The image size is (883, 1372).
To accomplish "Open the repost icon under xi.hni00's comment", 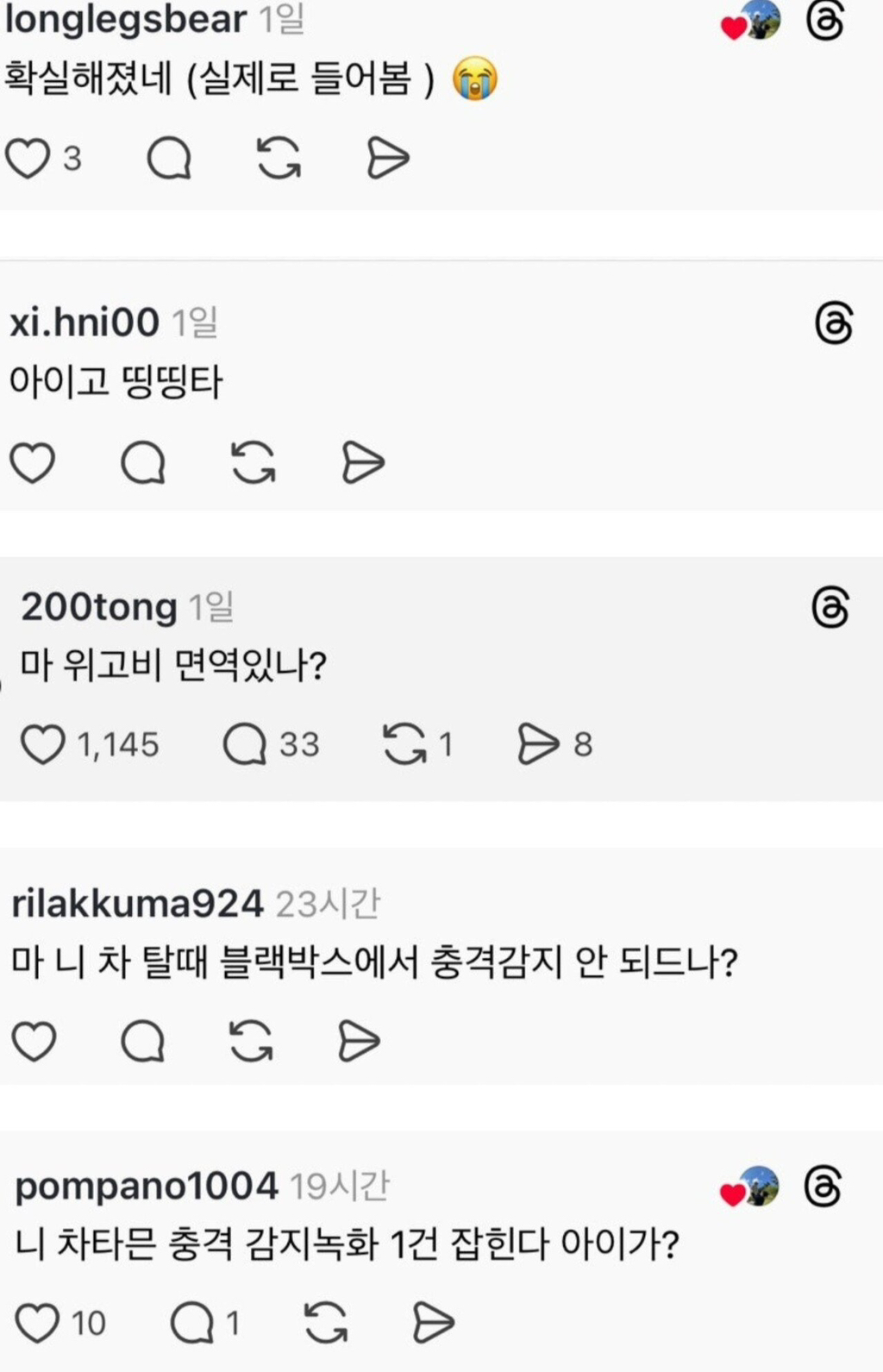I will [x=253, y=462].
